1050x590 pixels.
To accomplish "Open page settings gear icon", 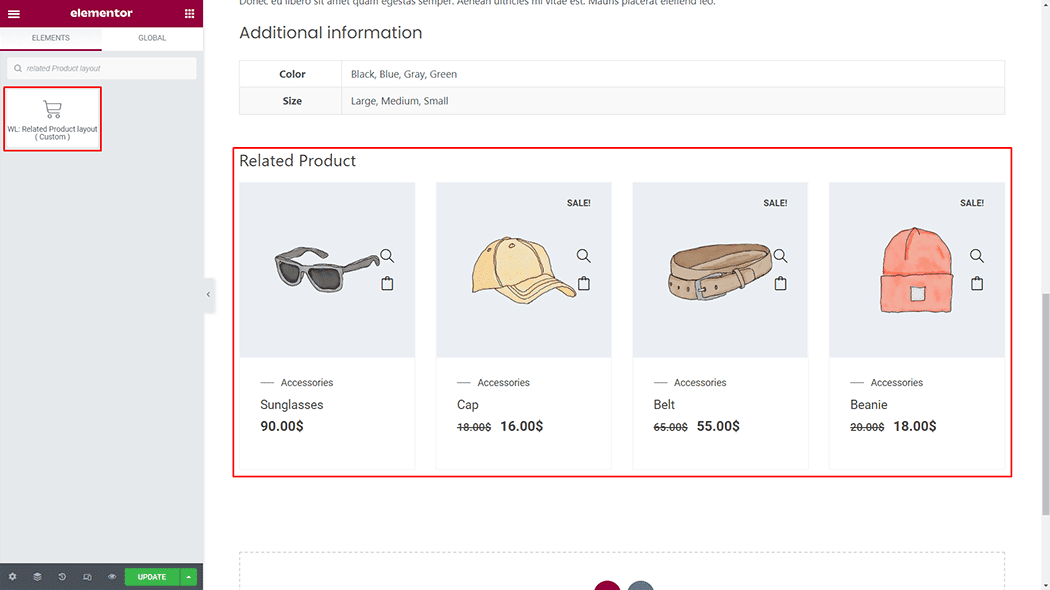I will click(13, 577).
